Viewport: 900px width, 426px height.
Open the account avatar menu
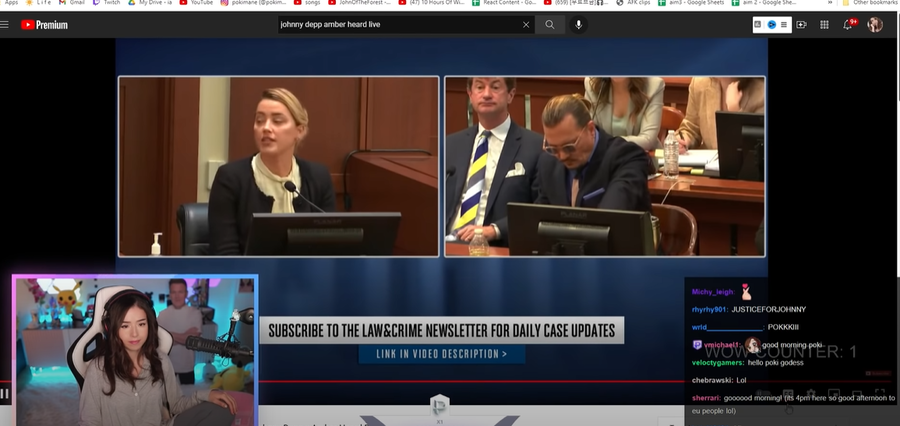coord(875,24)
